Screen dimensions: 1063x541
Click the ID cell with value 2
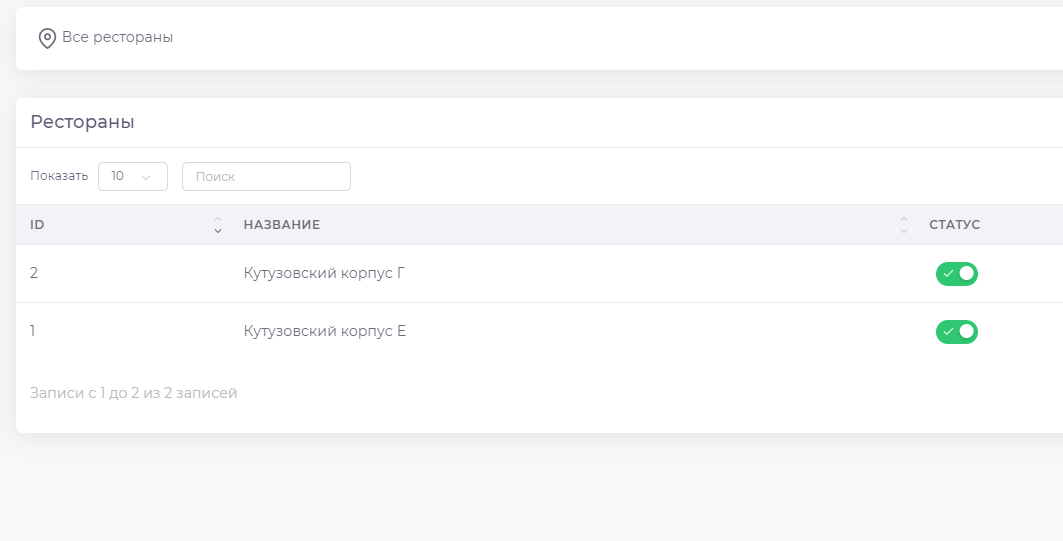point(34,273)
